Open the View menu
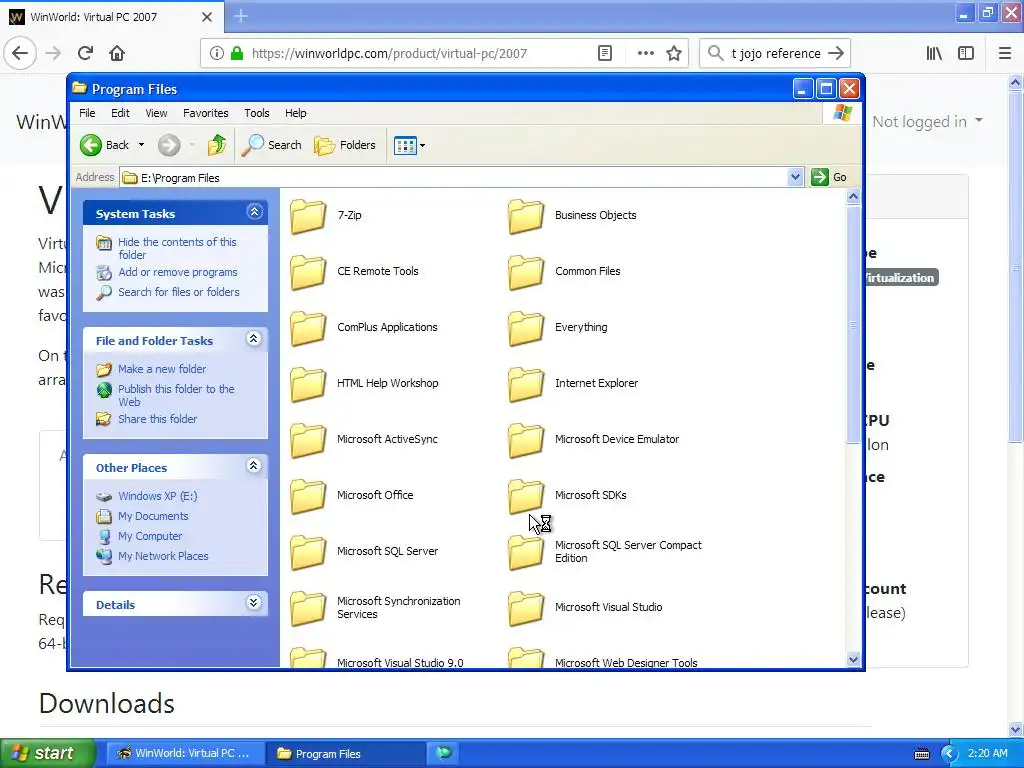This screenshot has height=768, width=1024. (156, 113)
